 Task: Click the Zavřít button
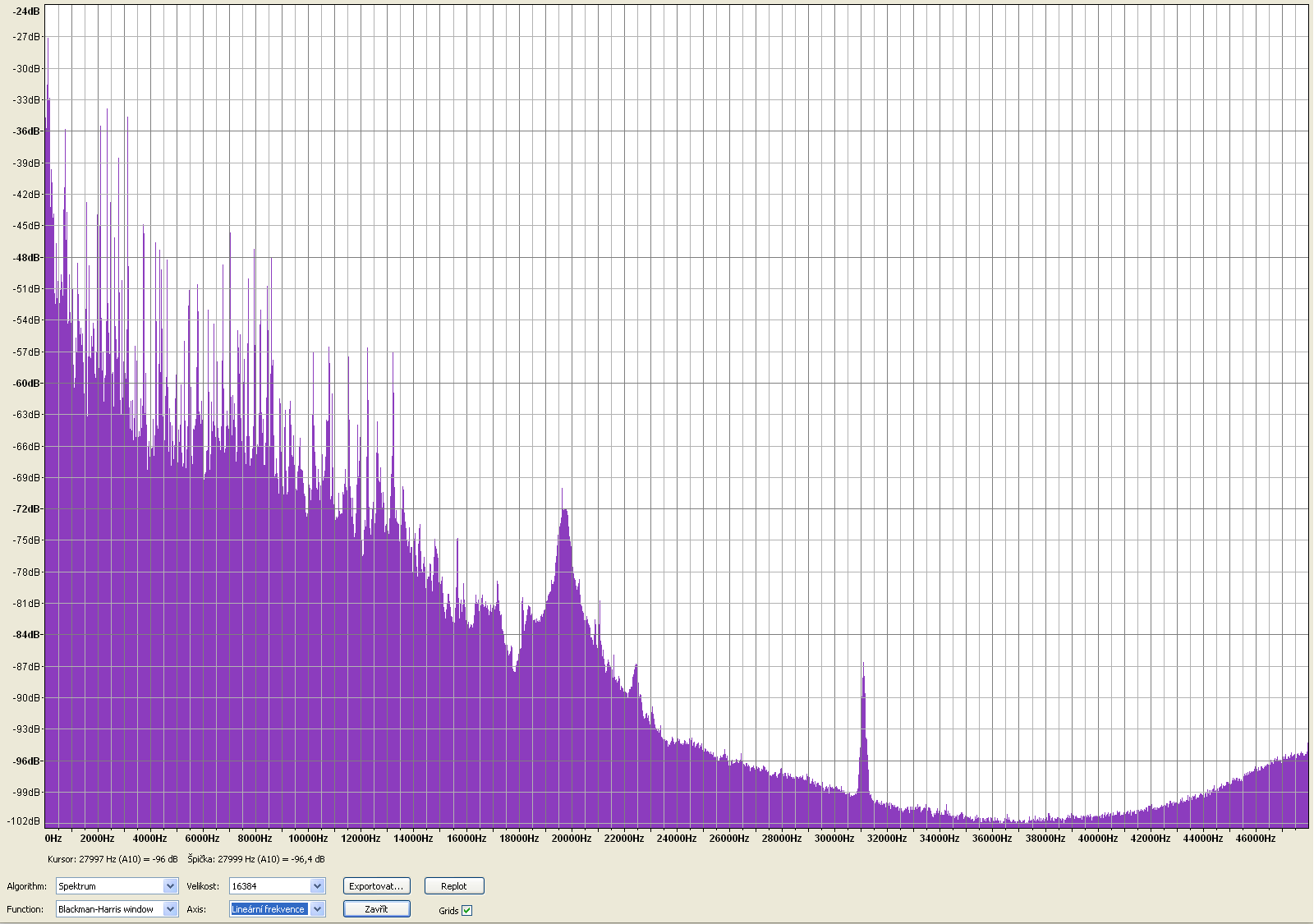click(x=376, y=909)
